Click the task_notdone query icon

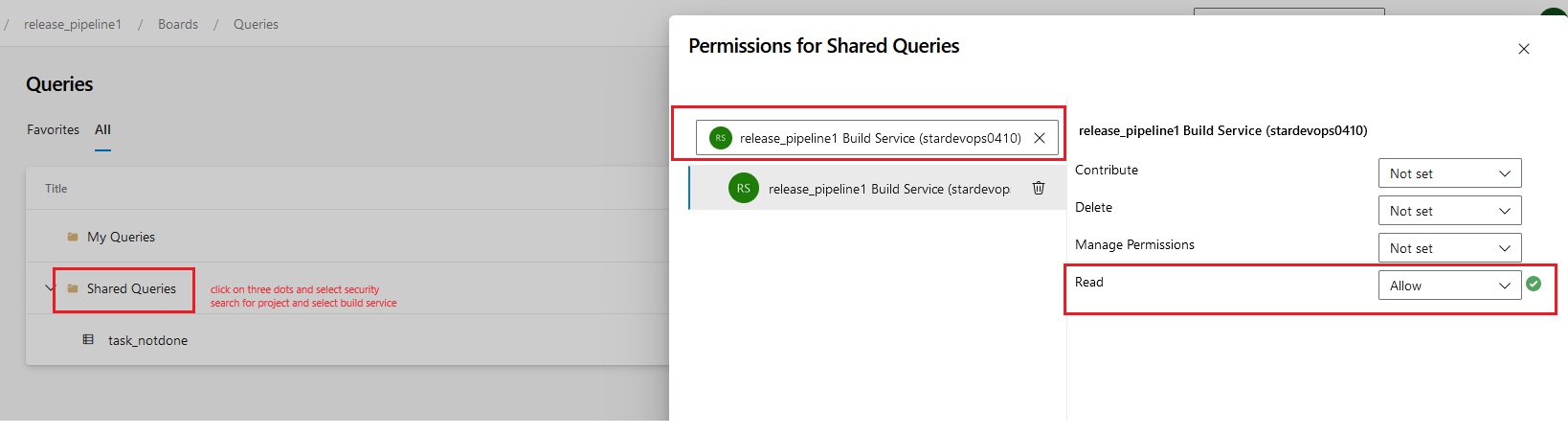point(88,339)
